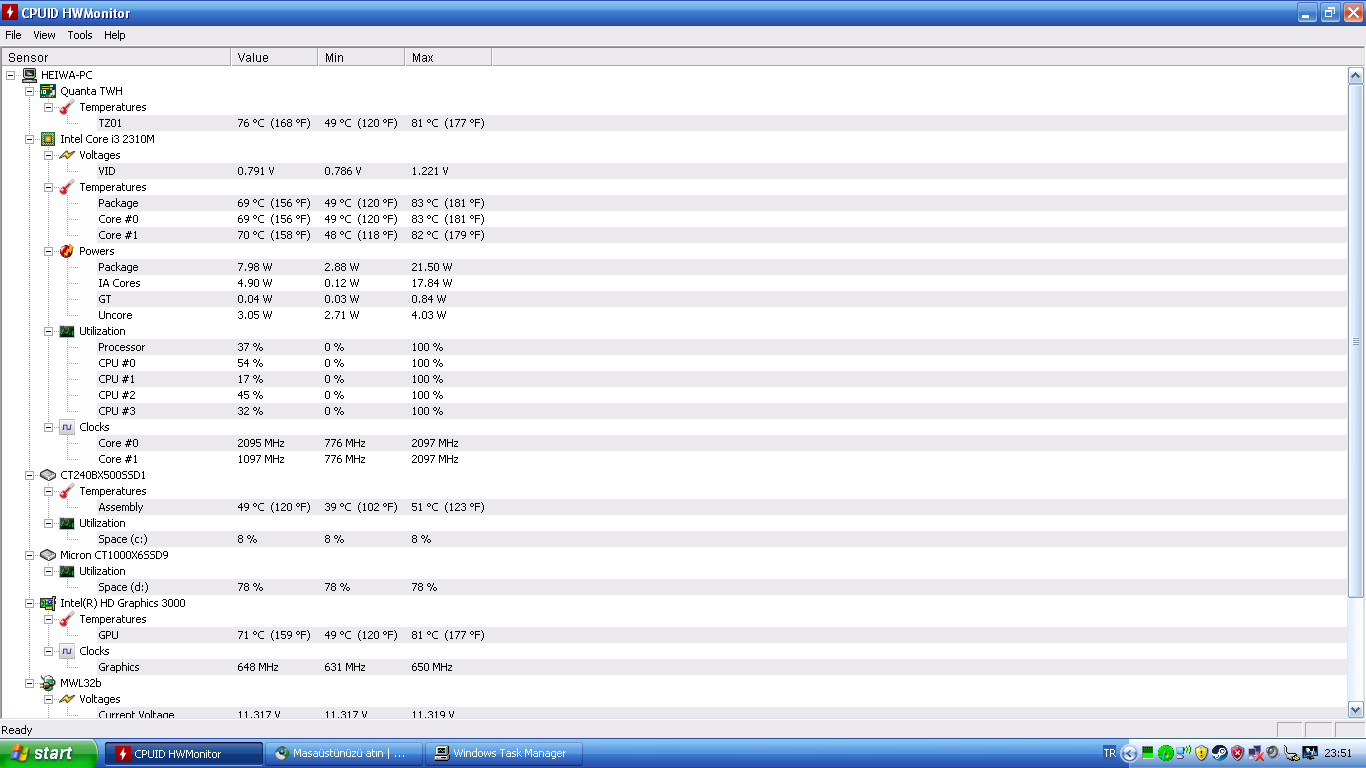
Task: Click the red shield with X tray icon
Action: 1238,753
